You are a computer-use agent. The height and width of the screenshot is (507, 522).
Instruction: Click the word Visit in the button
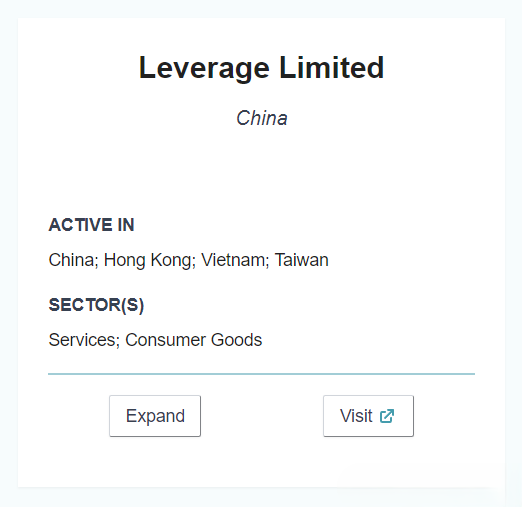tap(356, 416)
